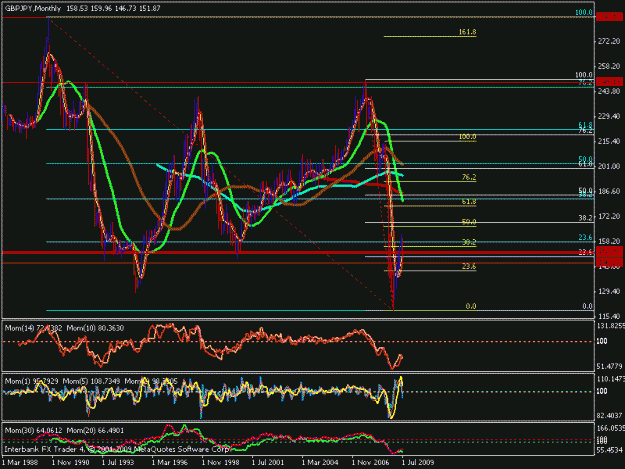Click the 1 Nov 1990 date label
The height and width of the screenshot is (469, 625).
click(71, 462)
